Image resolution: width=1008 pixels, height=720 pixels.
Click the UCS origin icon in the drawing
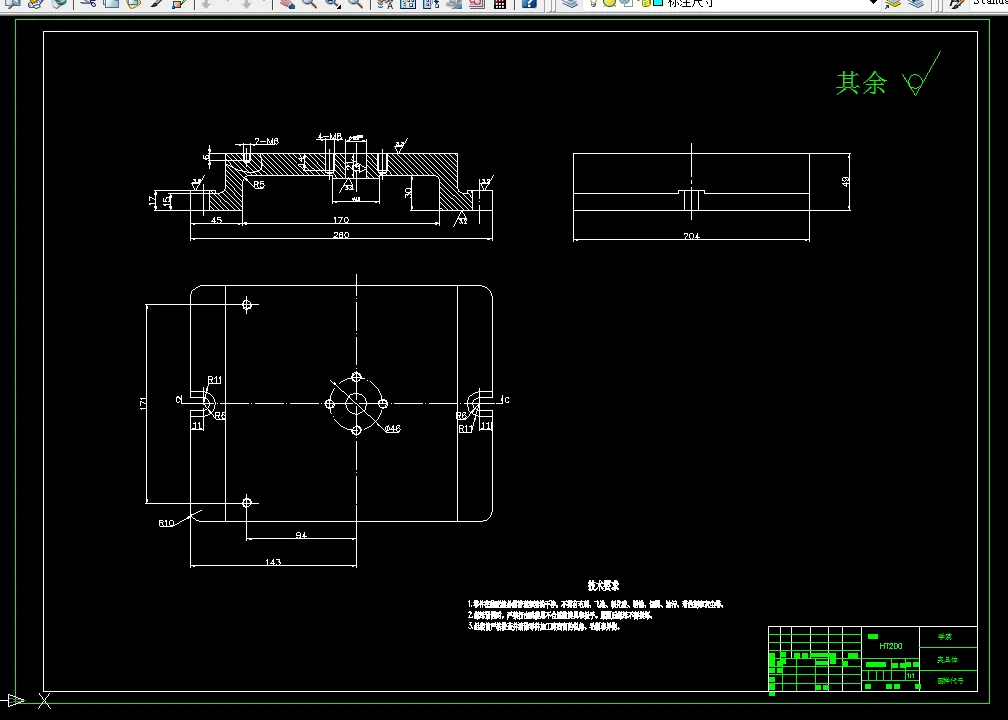26,700
